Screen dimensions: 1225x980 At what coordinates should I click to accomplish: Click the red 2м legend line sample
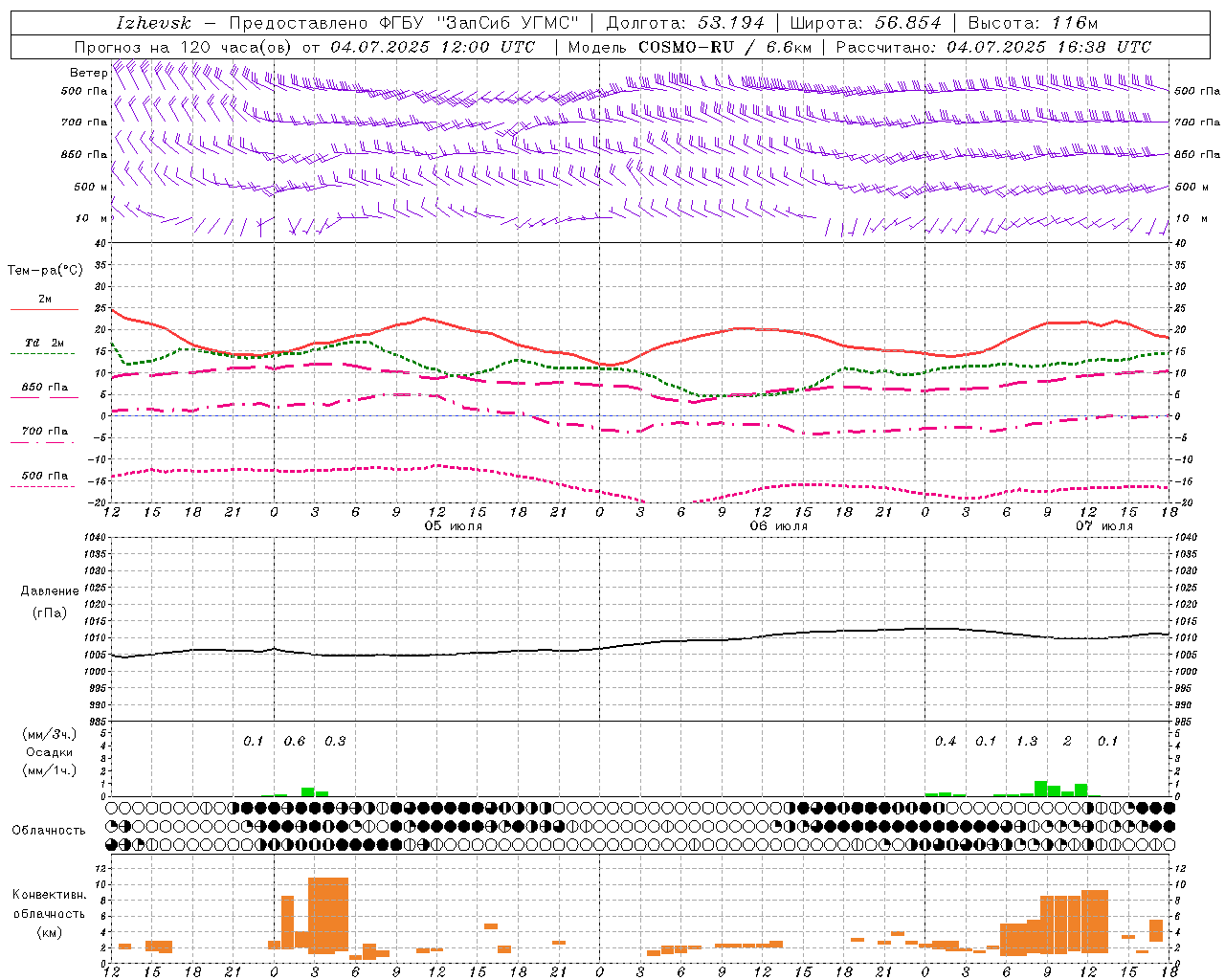[x=45, y=310]
